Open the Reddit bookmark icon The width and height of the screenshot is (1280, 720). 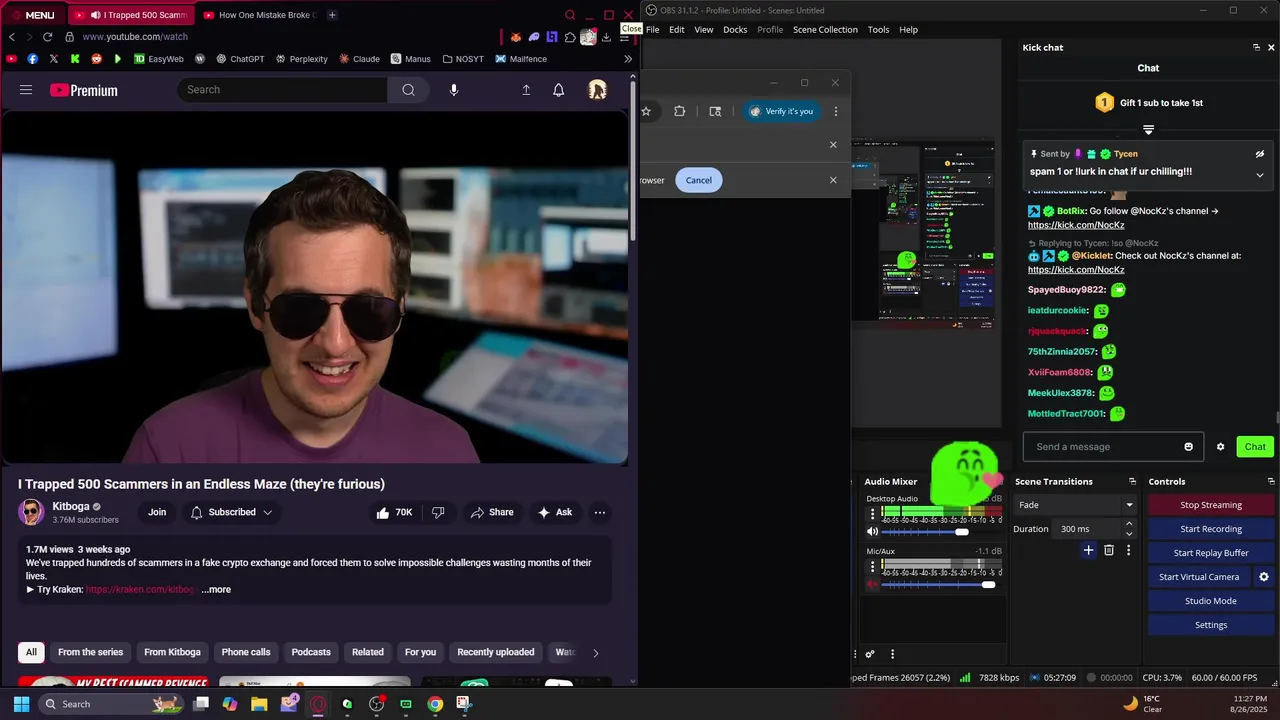click(96, 59)
